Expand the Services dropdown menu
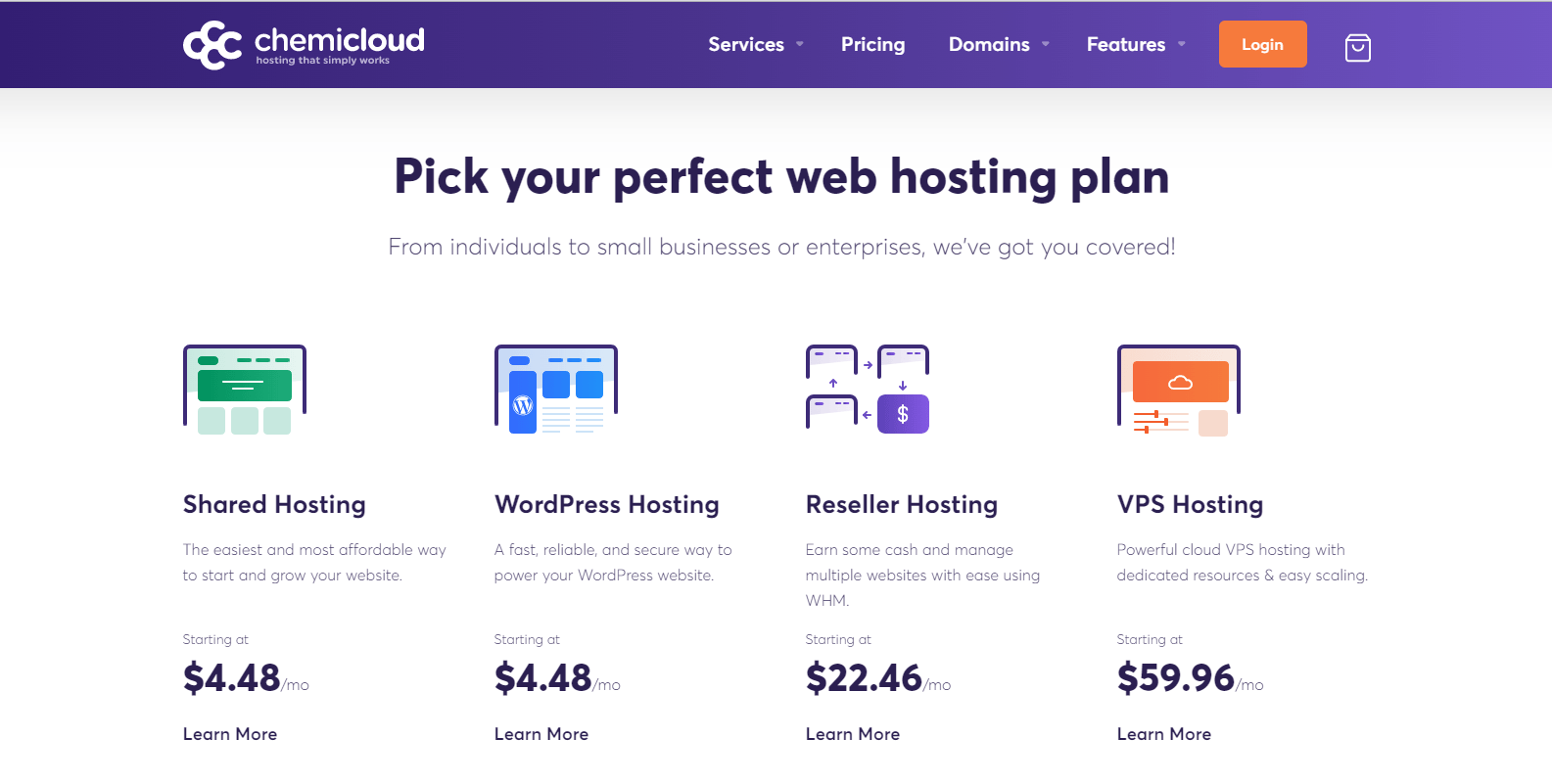1552x784 pixels. tap(756, 44)
